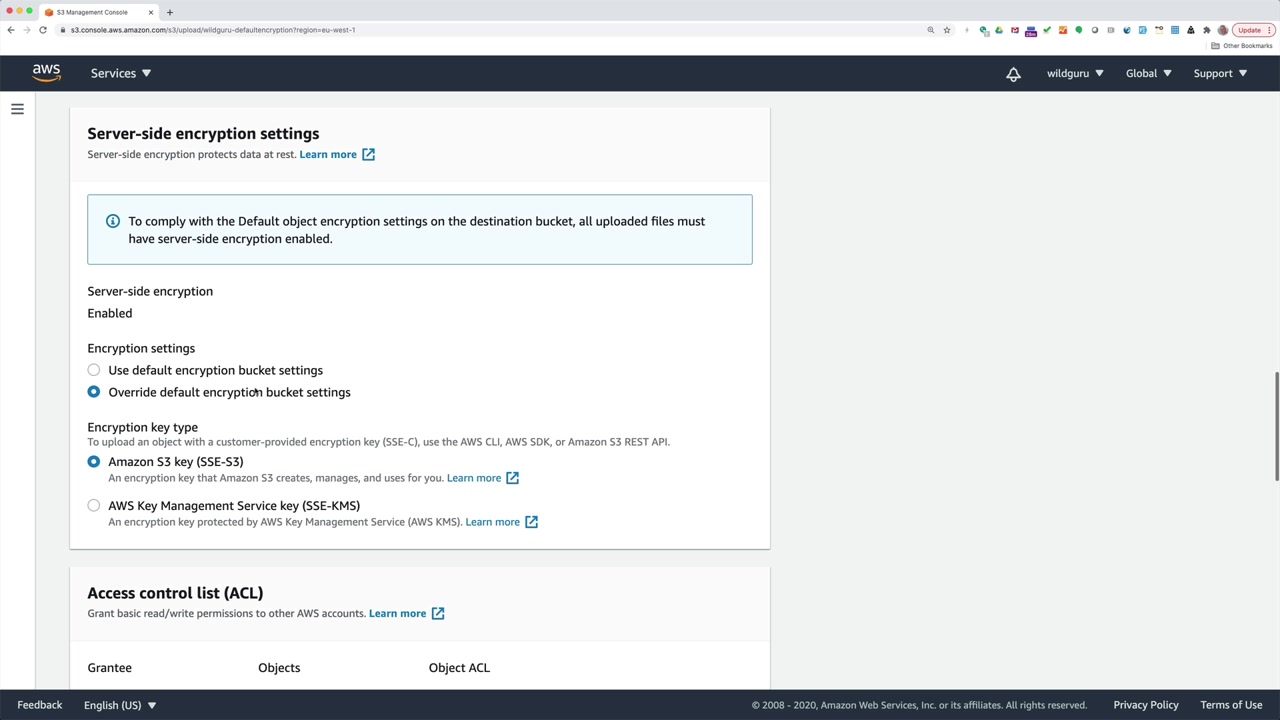Open the notifications bell
1280x720 pixels.
[1013, 74]
